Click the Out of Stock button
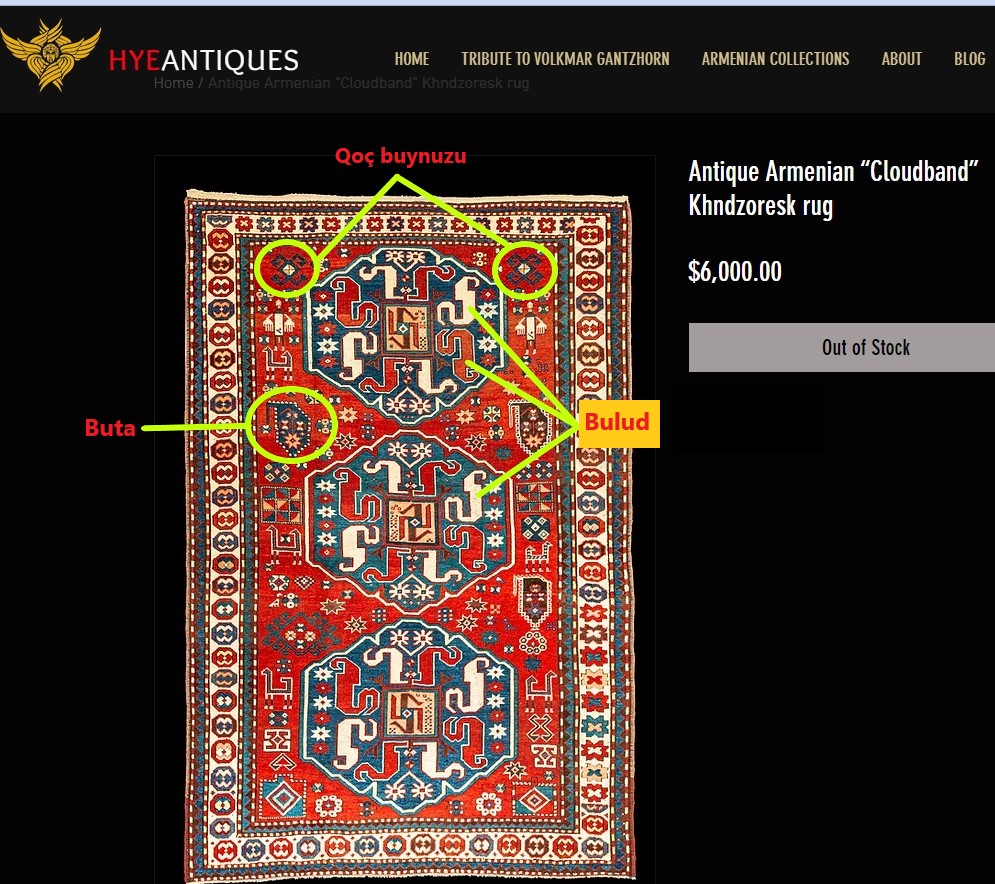995x884 pixels. (841, 347)
